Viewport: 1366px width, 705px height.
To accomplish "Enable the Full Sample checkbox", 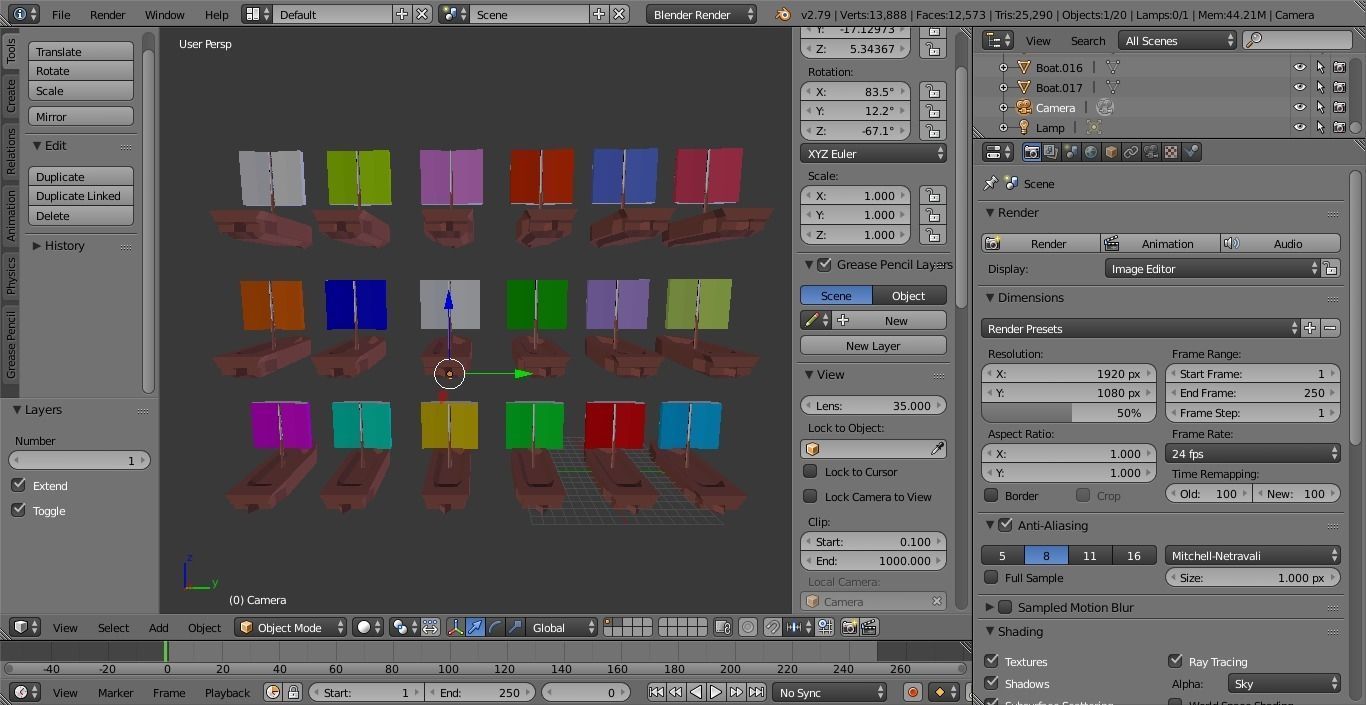I will pos(991,577).
